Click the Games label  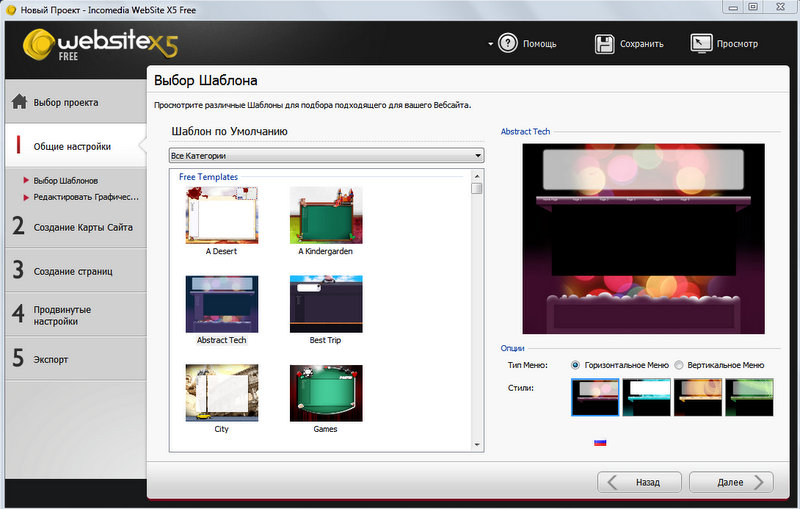point(326,429)
